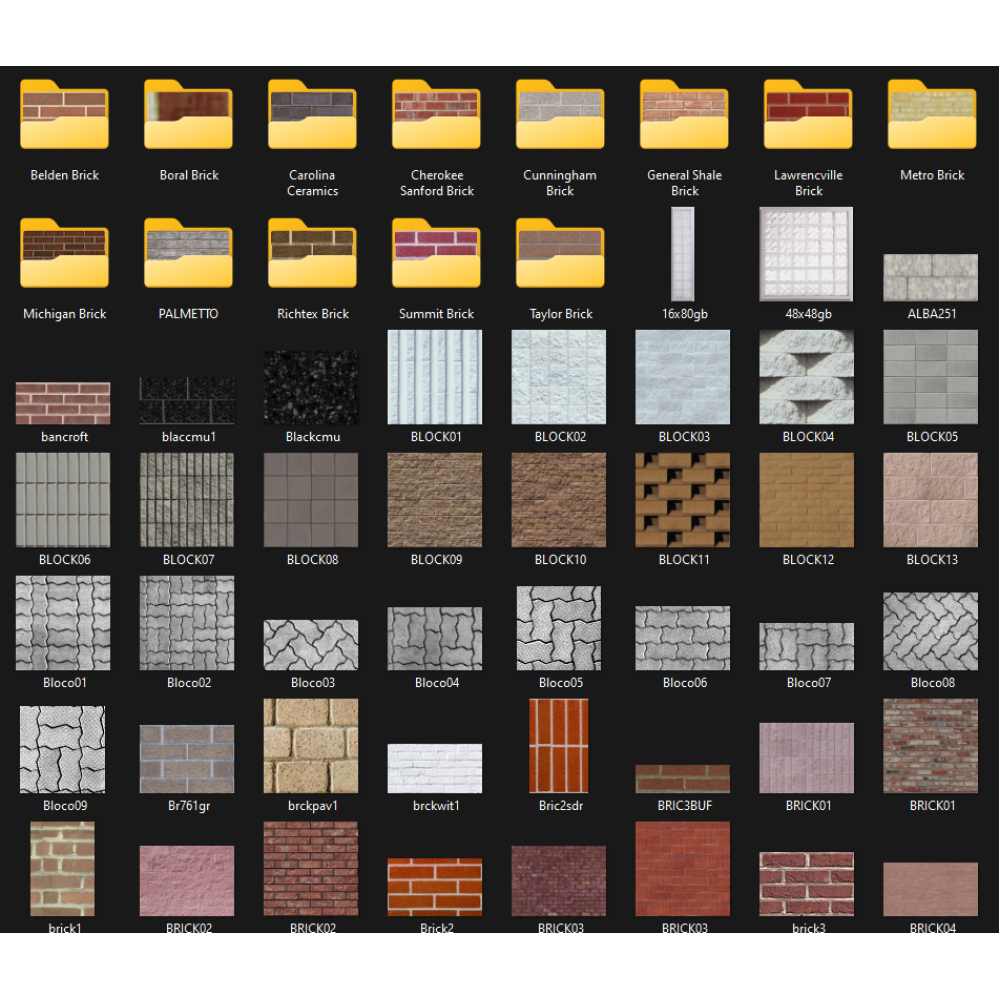Screen dimensions: 1000x1000
Task: Select the Bloco06 paver texture
Action: (682, 638)
